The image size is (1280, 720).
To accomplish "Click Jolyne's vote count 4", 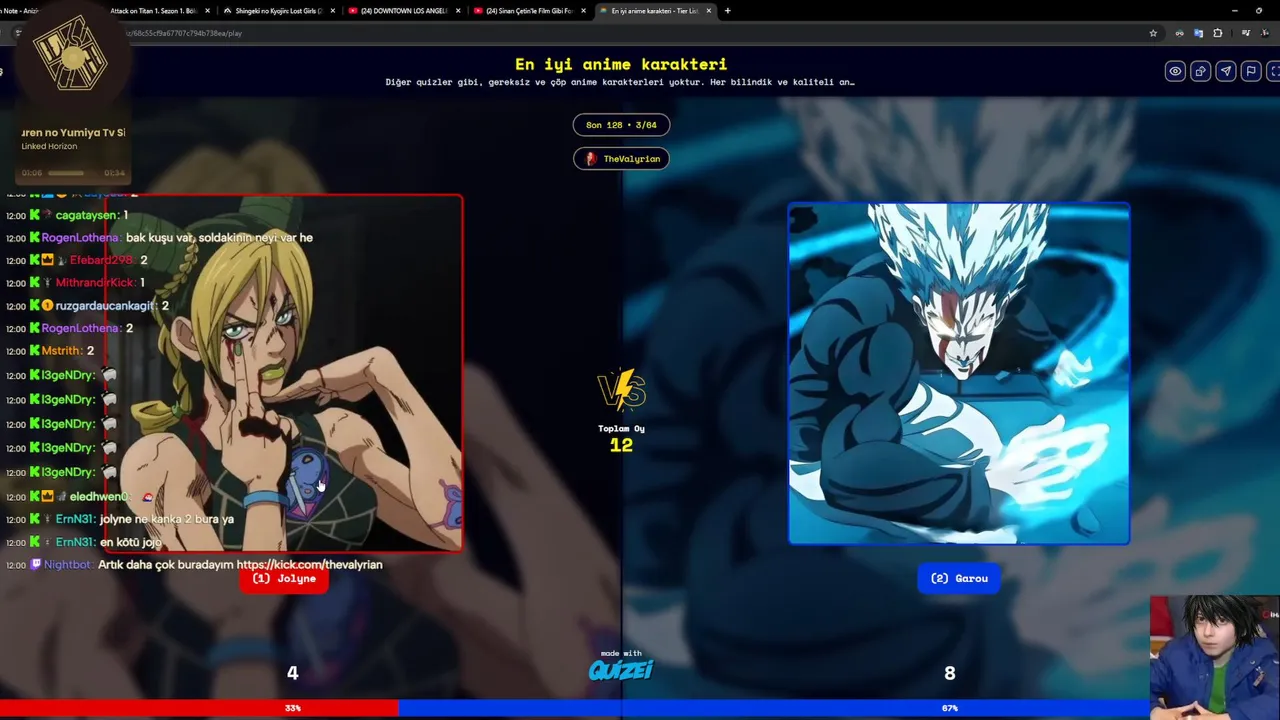I will (292, 673).
